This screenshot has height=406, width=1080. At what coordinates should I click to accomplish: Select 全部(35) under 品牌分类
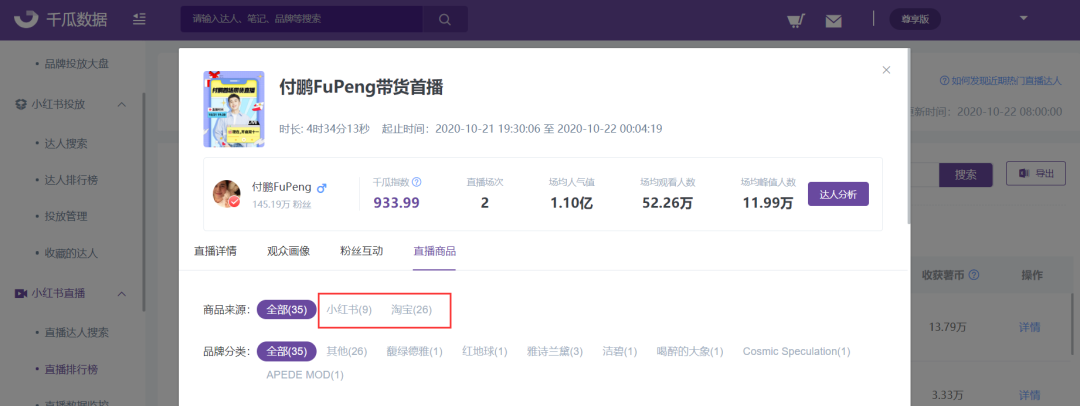(x=287, y=352)
